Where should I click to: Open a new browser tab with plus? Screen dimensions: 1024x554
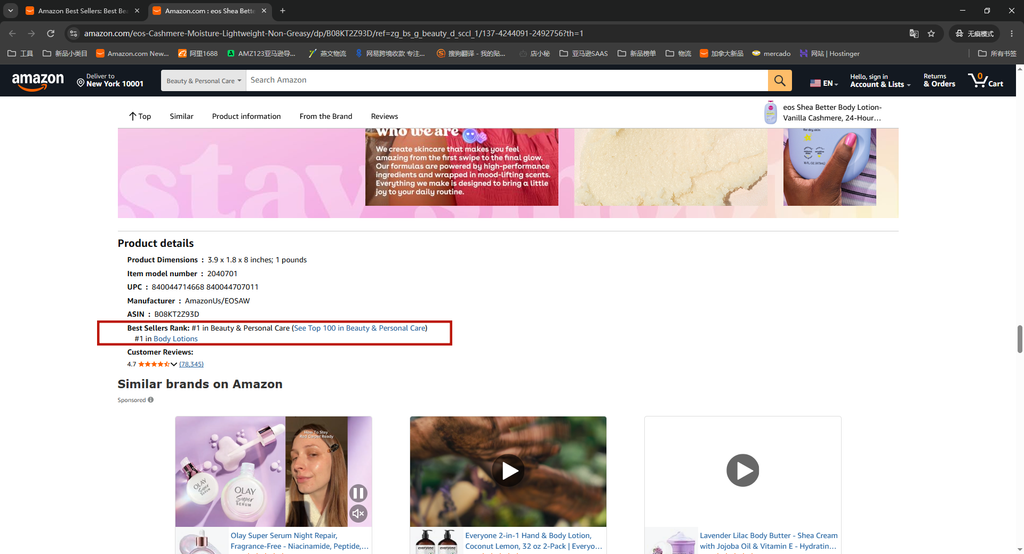(282, 10)
